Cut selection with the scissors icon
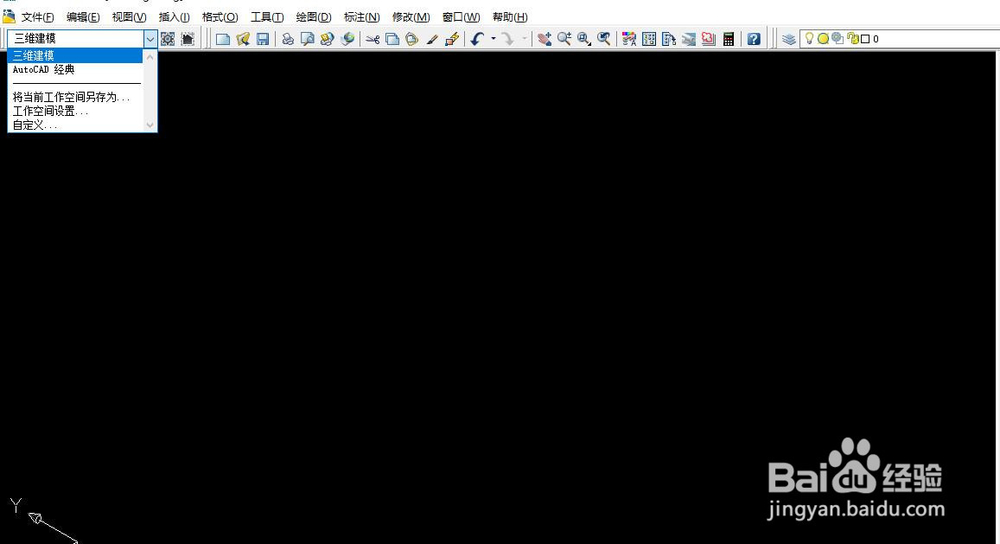Viewport: 1000px width, 544px height. 373,39
